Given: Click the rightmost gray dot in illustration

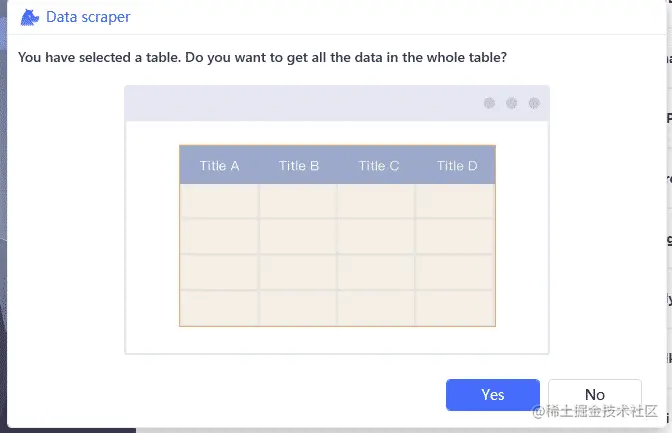Looking at the screenshot, I should tap(534, 103).
